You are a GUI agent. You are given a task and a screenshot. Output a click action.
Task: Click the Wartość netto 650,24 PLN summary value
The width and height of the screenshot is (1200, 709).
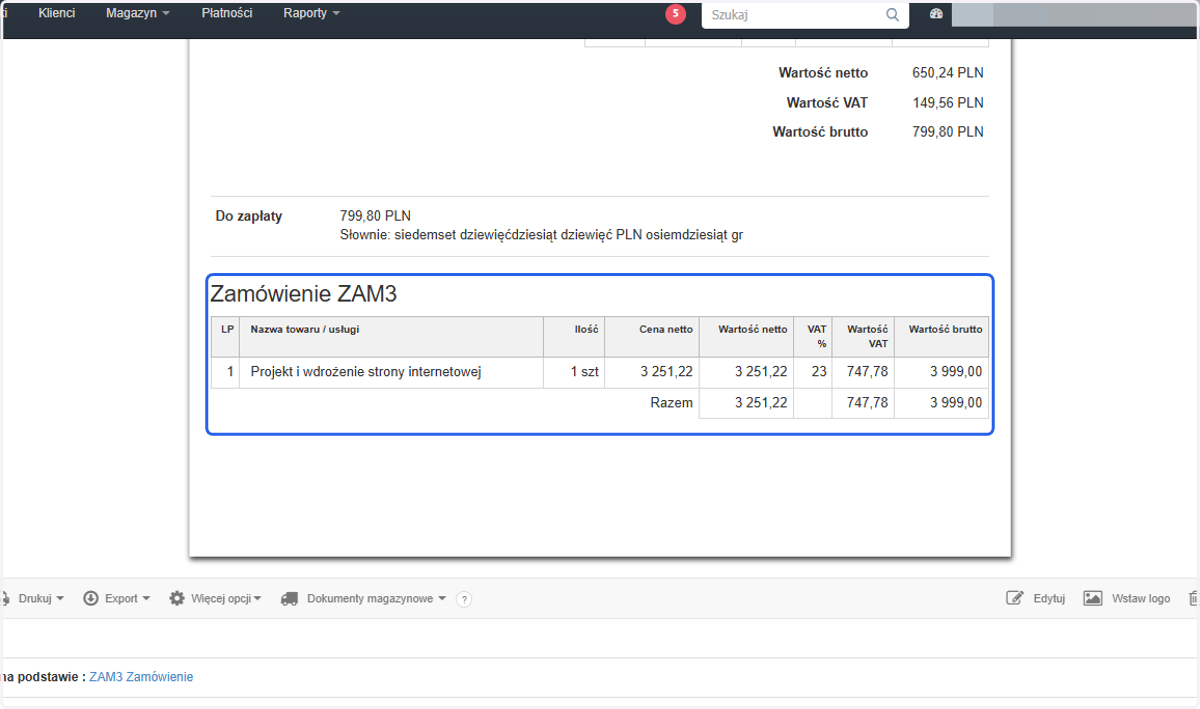948,73
